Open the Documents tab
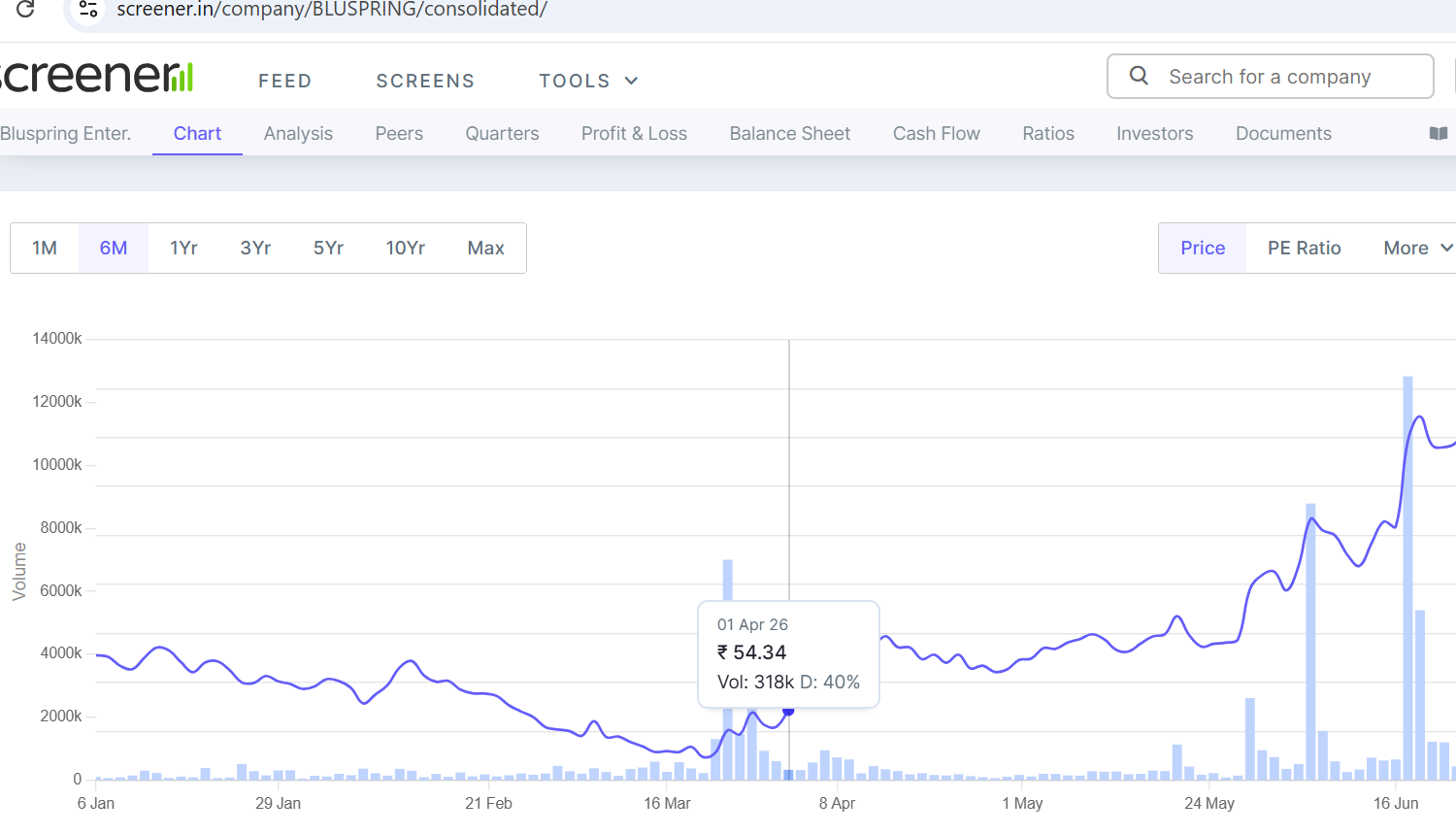This screenshot has width=1456, height=834. click(1283, 133)
